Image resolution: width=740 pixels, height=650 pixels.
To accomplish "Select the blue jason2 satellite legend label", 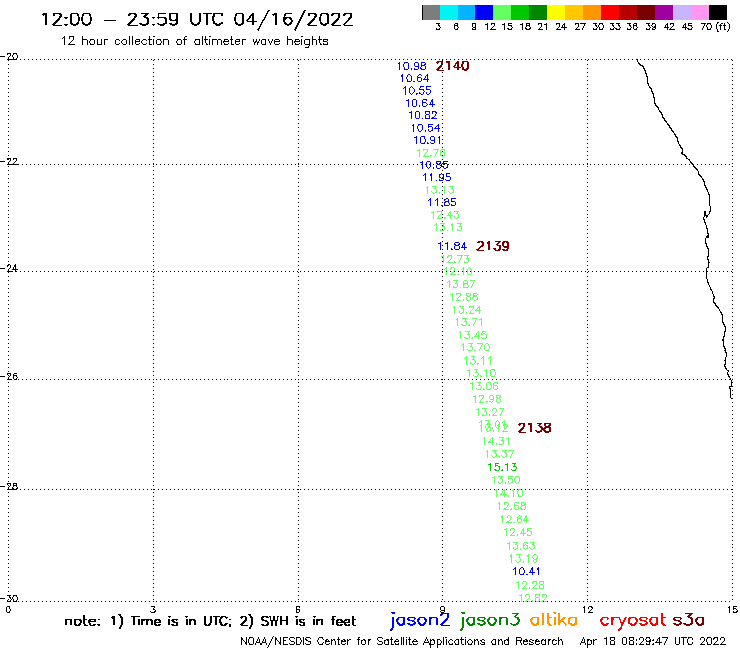I will (420, 620).
